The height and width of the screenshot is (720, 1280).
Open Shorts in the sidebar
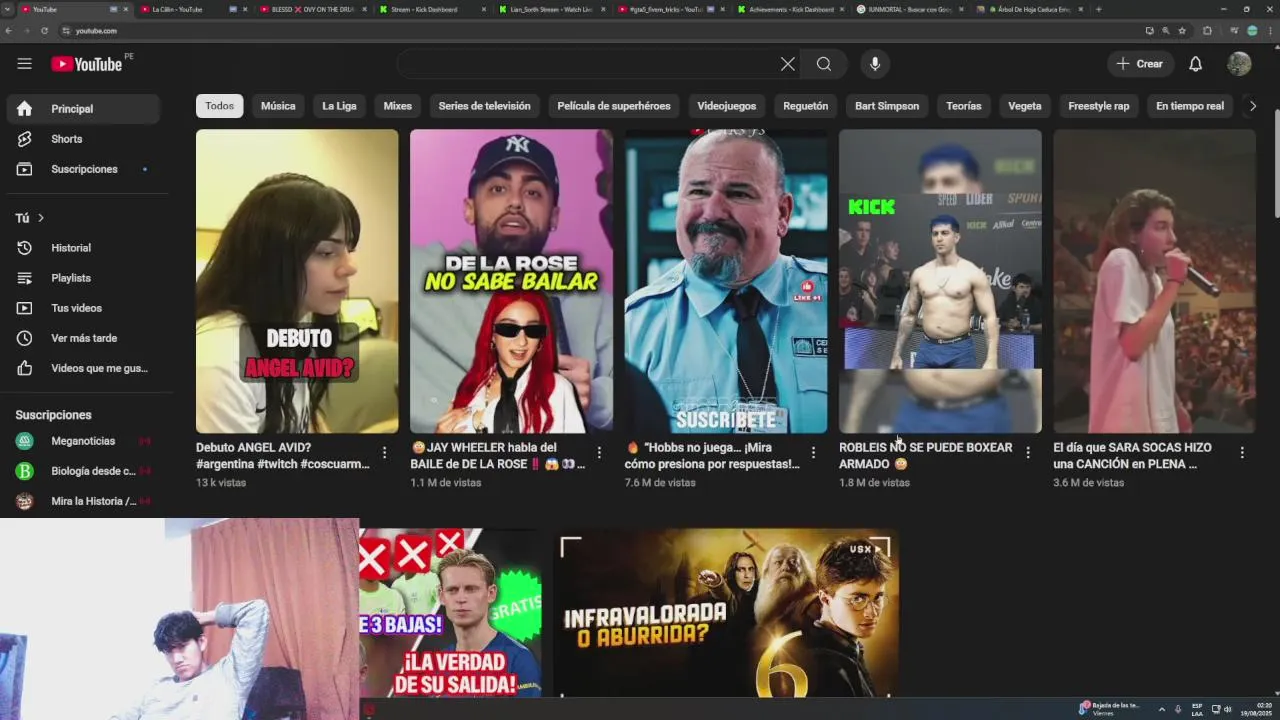click(x=83, y=139)
